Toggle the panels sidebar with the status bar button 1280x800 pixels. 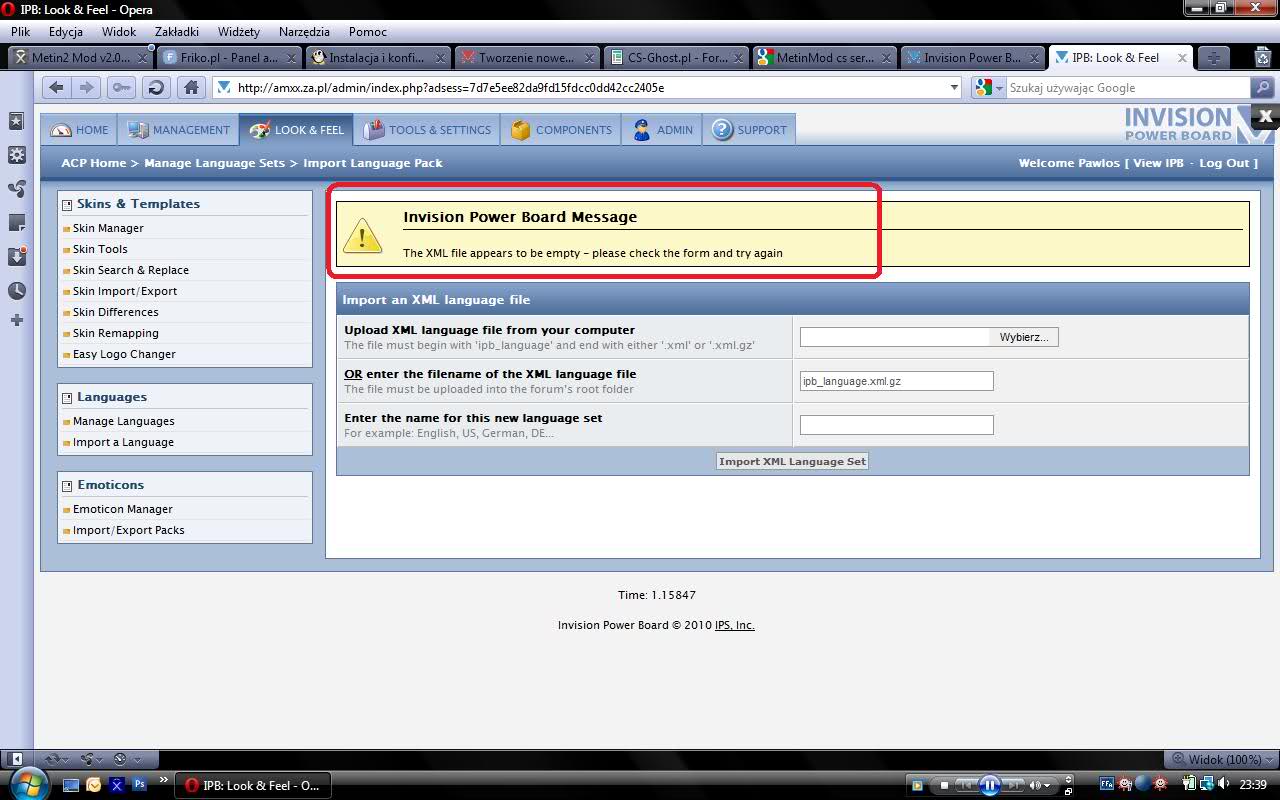15,759
